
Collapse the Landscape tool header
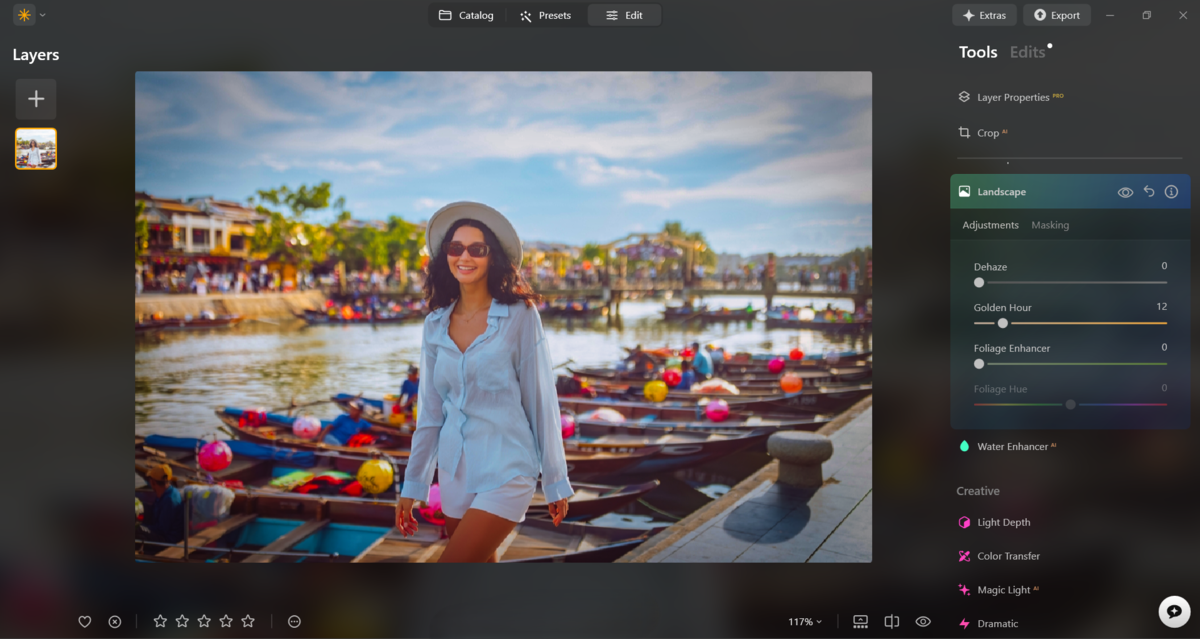(1070, 191)
